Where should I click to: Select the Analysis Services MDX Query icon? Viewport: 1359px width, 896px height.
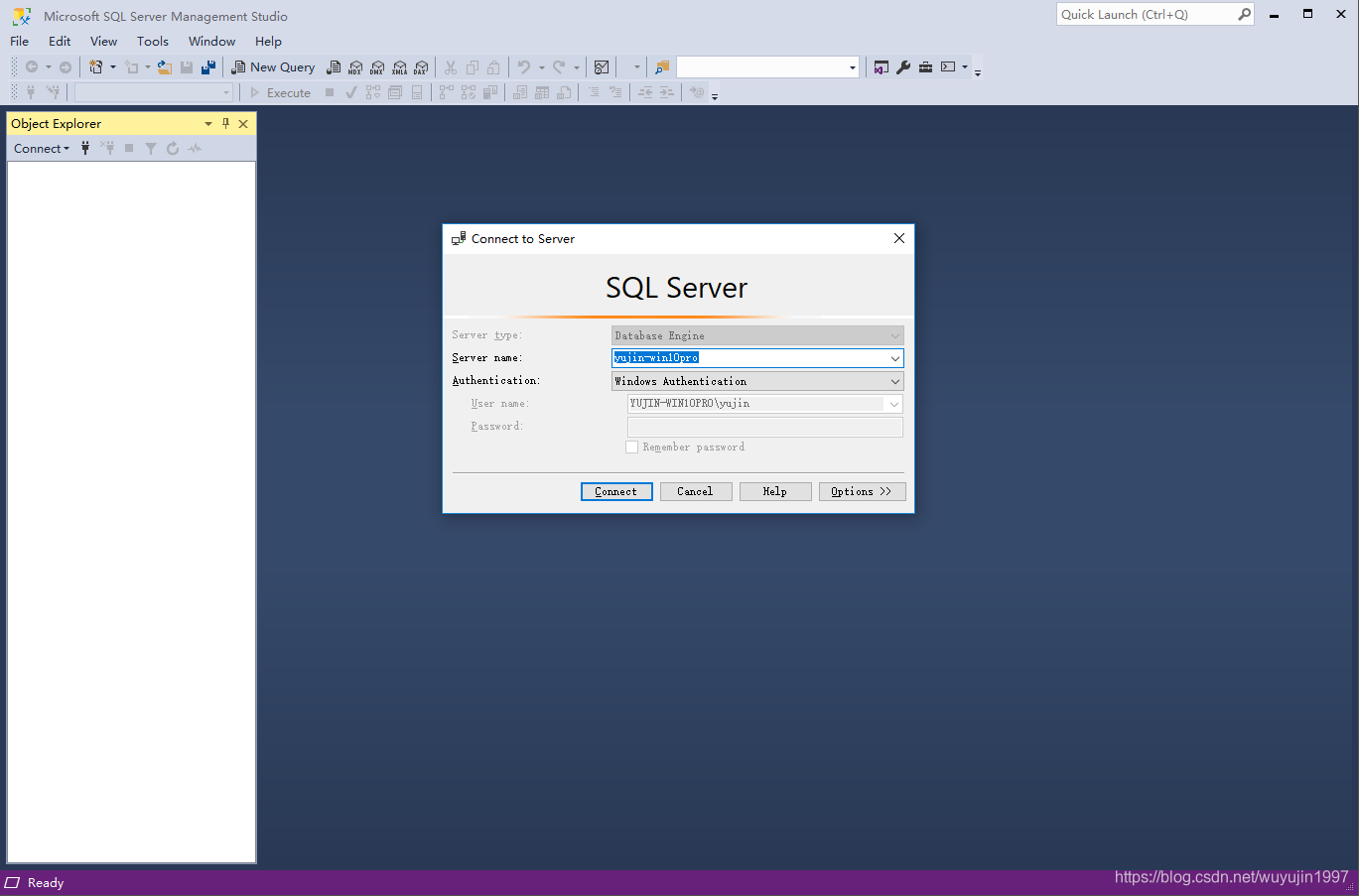click(x=355, y=66)
